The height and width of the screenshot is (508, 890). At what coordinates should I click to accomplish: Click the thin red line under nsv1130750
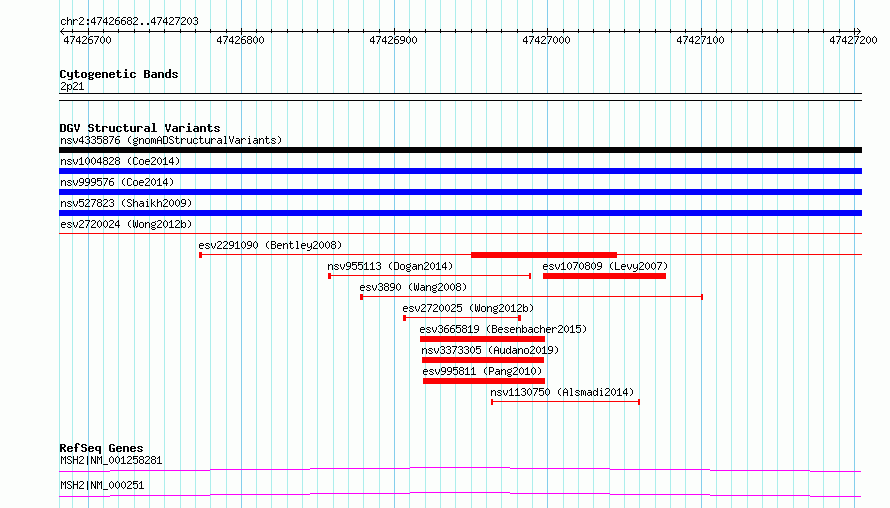pos(565,402)
